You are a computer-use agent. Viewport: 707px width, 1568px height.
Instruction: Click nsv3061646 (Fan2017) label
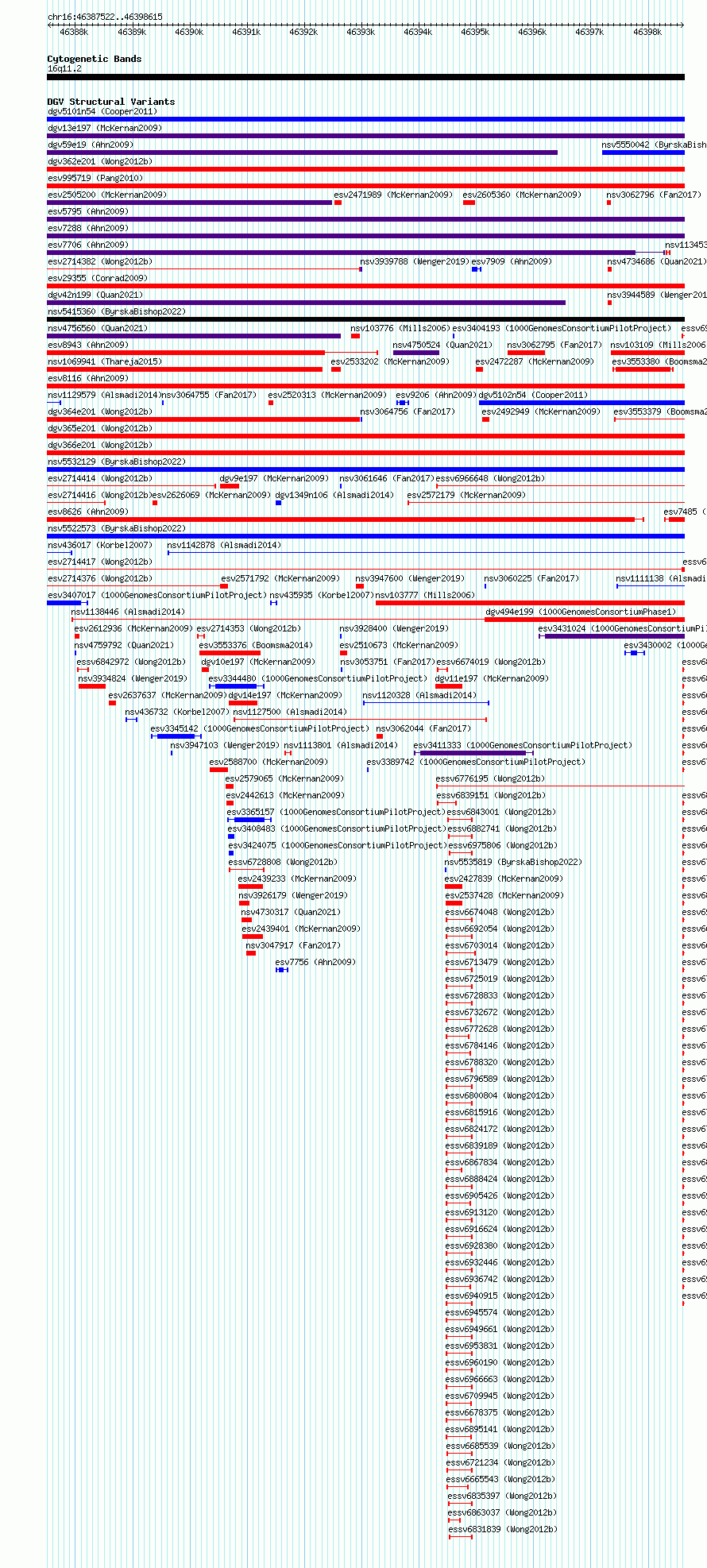[387, 478]
